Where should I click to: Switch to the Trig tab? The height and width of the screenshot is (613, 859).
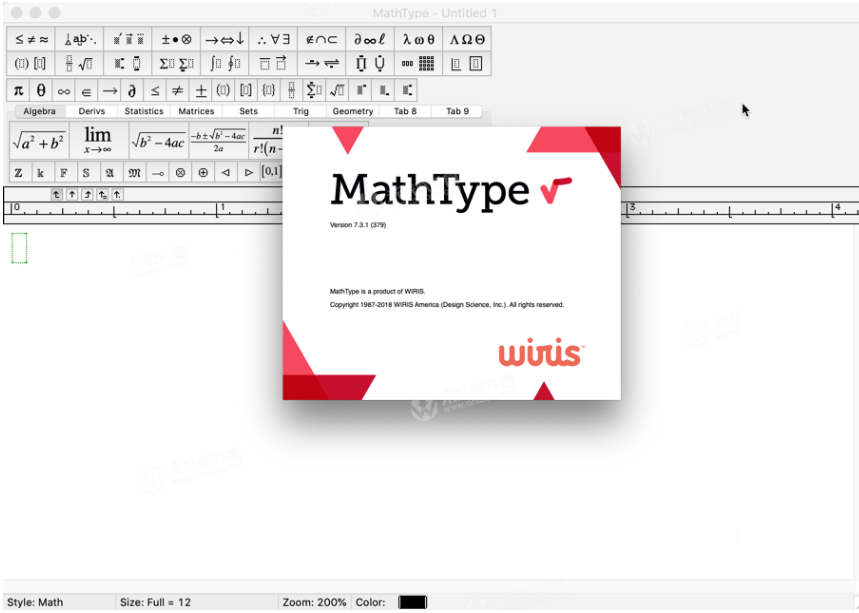pyautogui.click(x=301, y=111)
